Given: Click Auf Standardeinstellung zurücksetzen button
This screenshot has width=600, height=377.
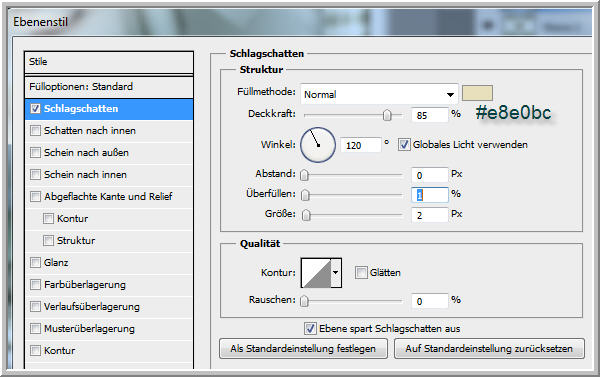Looking at the screenshot, I should pos(489,349).
